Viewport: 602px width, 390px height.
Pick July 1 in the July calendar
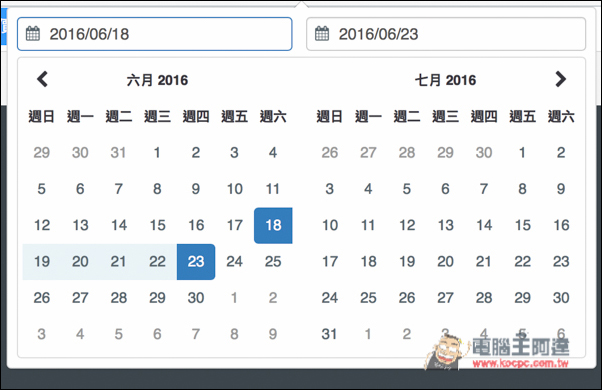click(522, 153)
